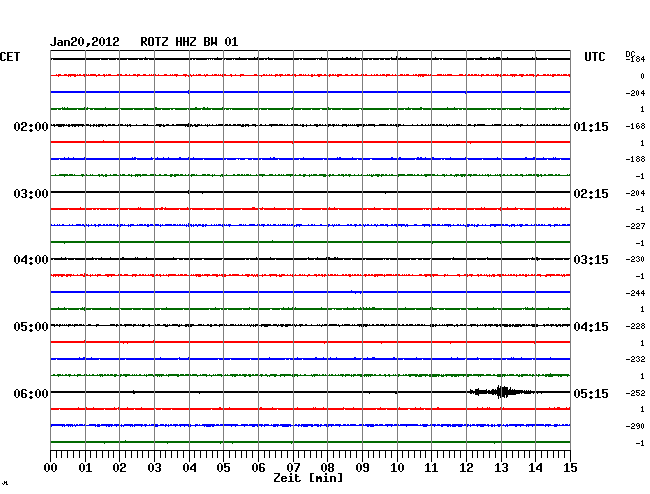650x494 pixels.
Task: Select the 05:00 CET time label
Action: click(31, 327)
